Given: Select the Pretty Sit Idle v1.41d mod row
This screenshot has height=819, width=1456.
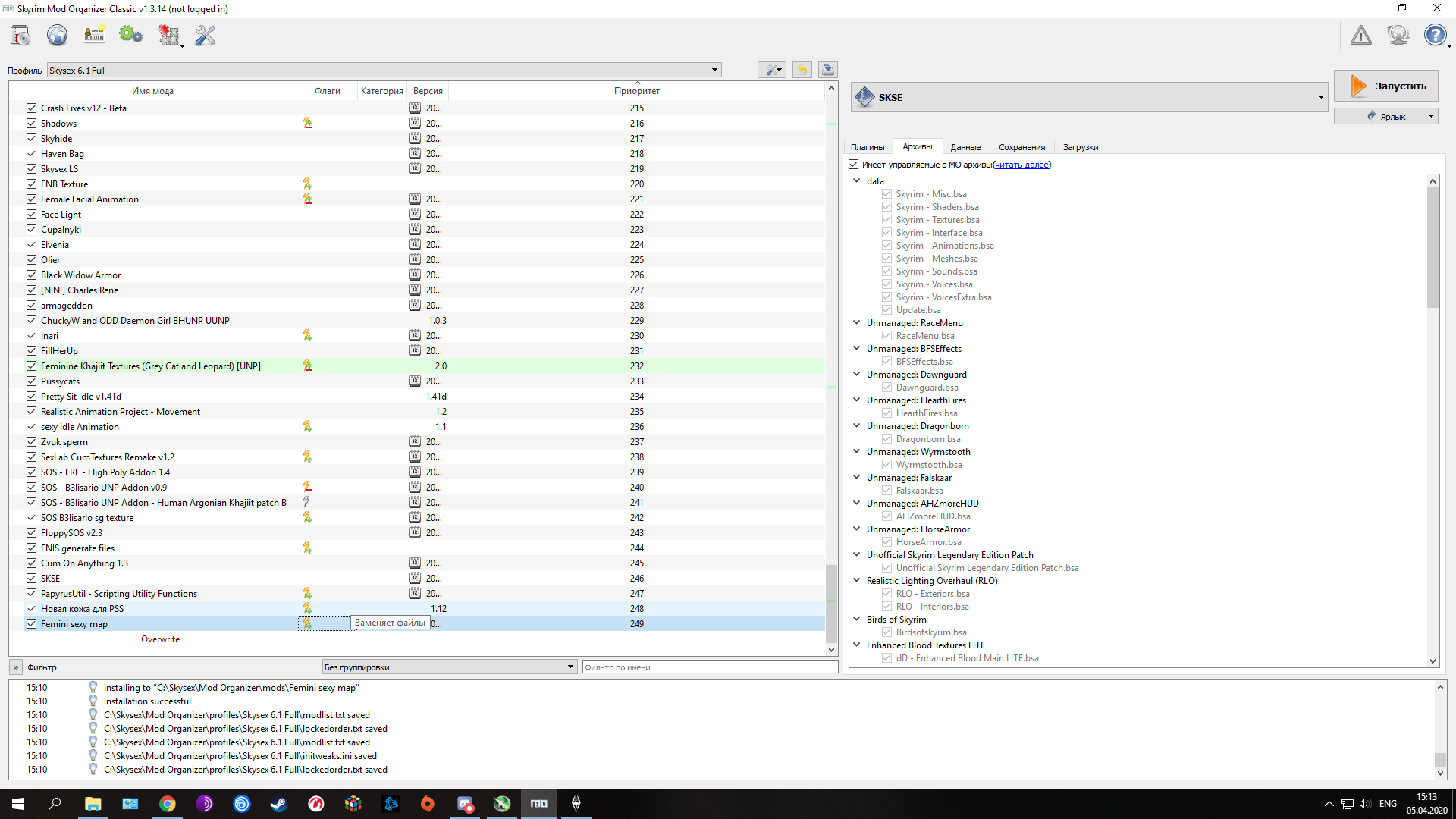Looking at the screenshot, I should 417,396.
